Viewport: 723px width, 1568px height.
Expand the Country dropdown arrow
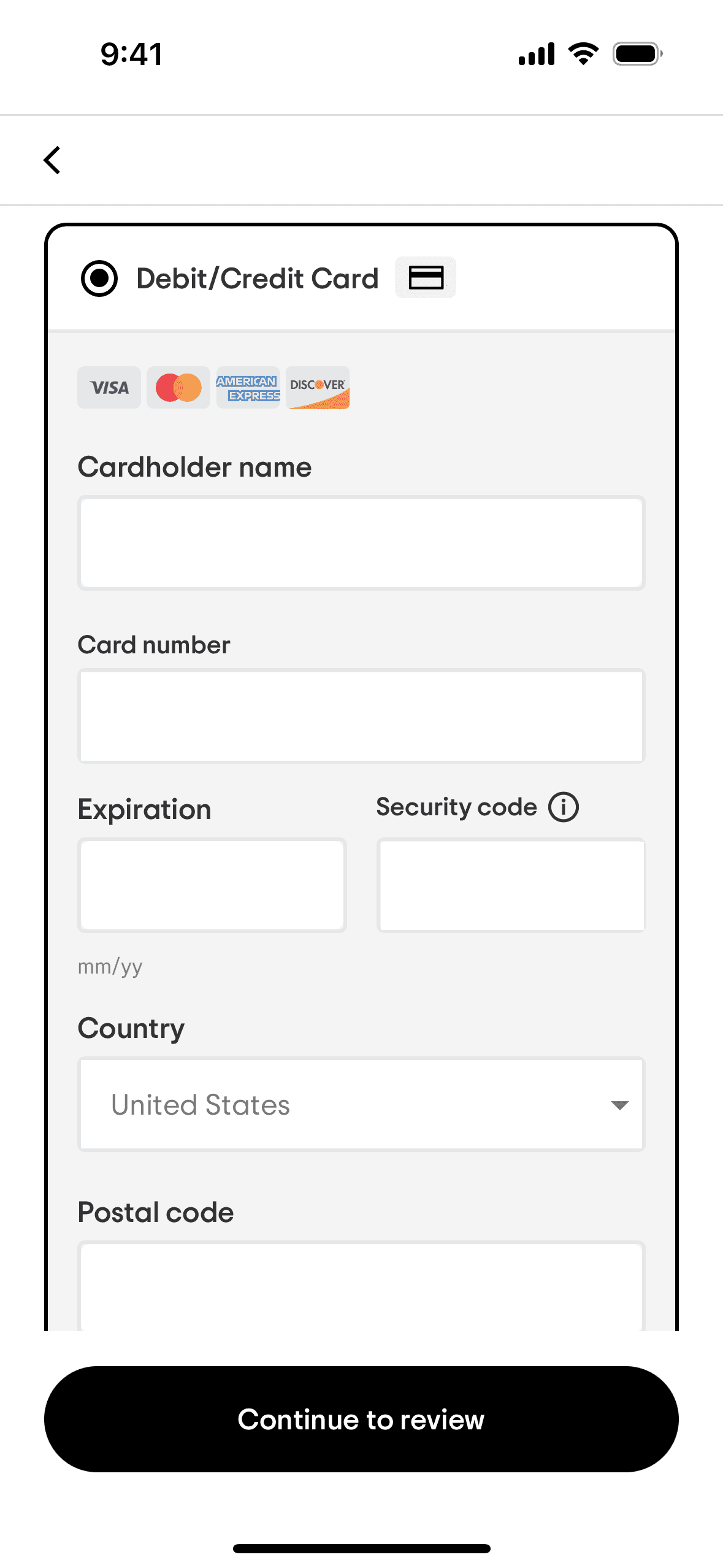619,1105
